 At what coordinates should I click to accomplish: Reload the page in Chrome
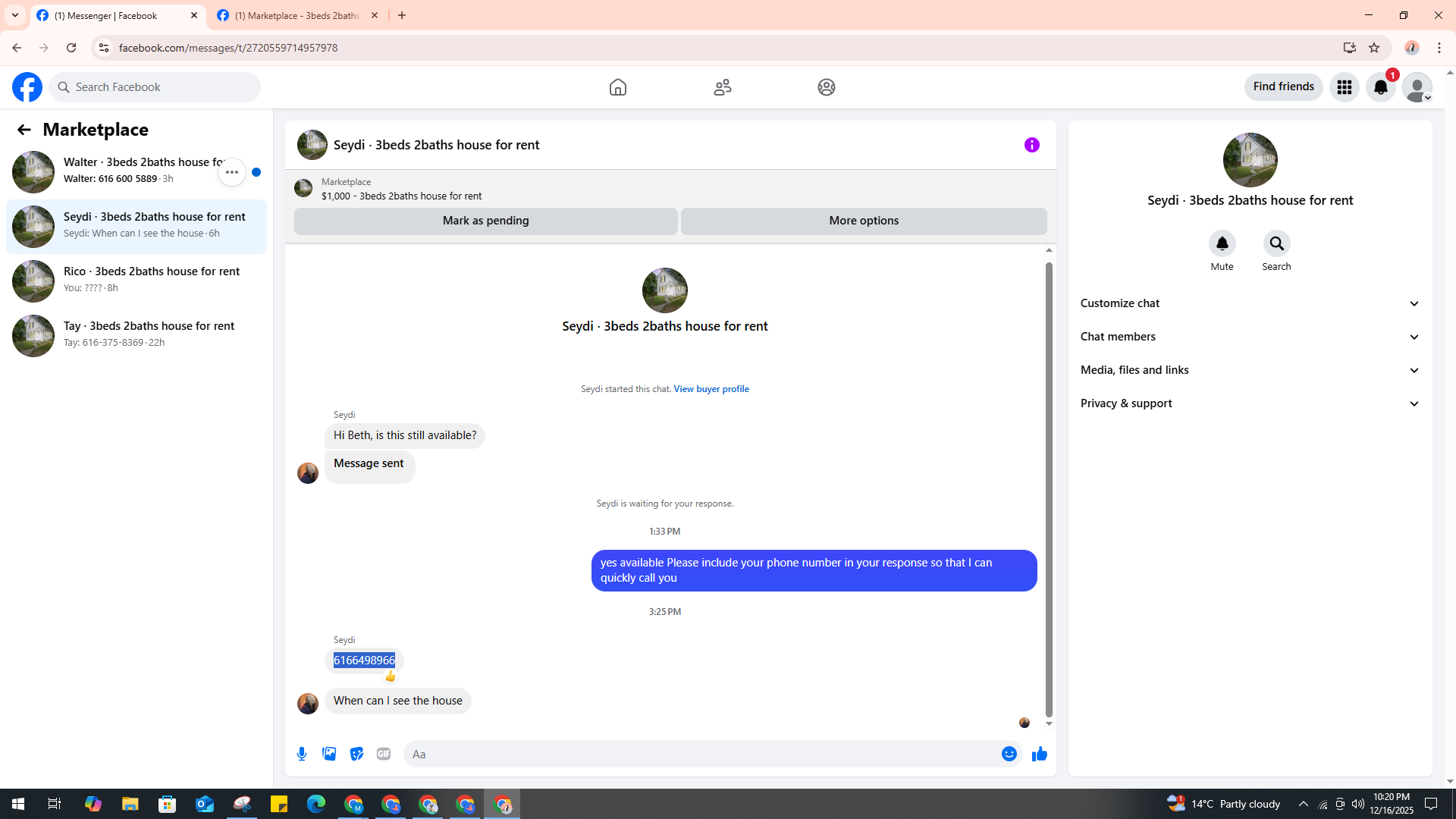click(x=71, y=48)
